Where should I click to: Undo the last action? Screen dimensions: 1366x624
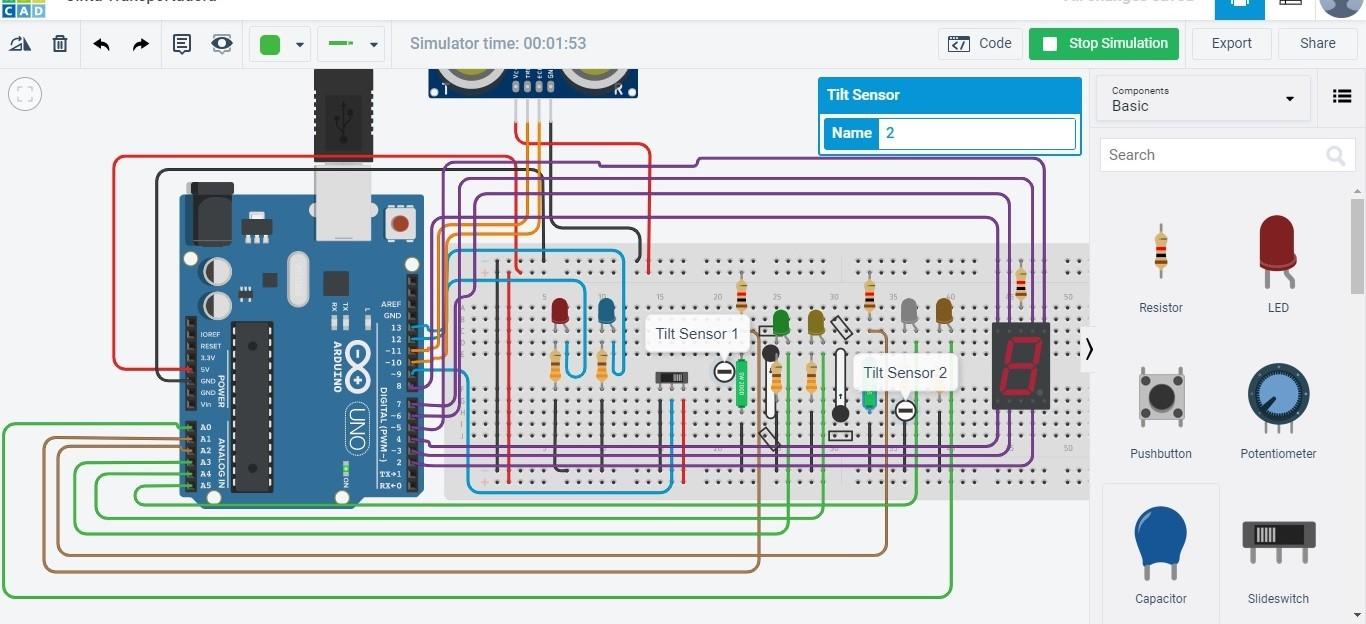(x=101, y=43)
